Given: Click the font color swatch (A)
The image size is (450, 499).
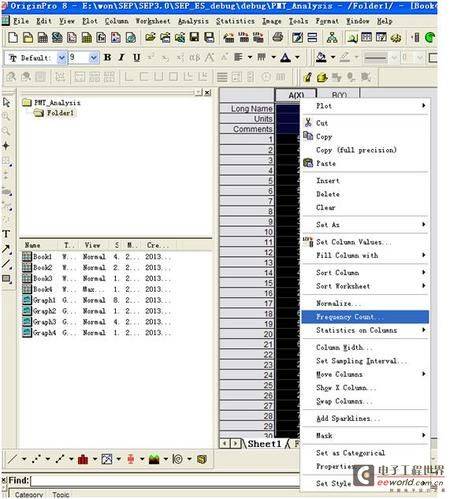Looking at the screenshot, I should pos(286,57).
